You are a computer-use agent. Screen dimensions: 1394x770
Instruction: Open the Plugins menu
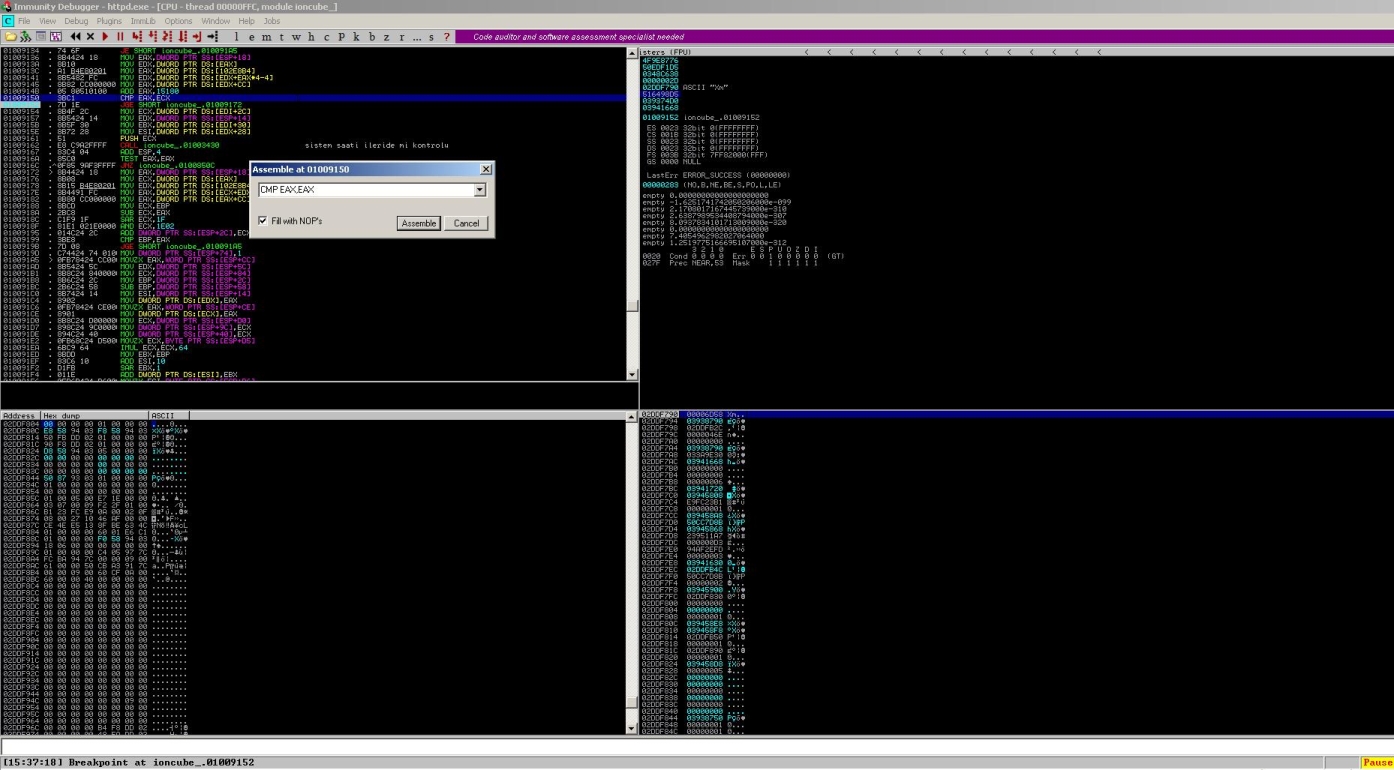click(x=109, y=21)
